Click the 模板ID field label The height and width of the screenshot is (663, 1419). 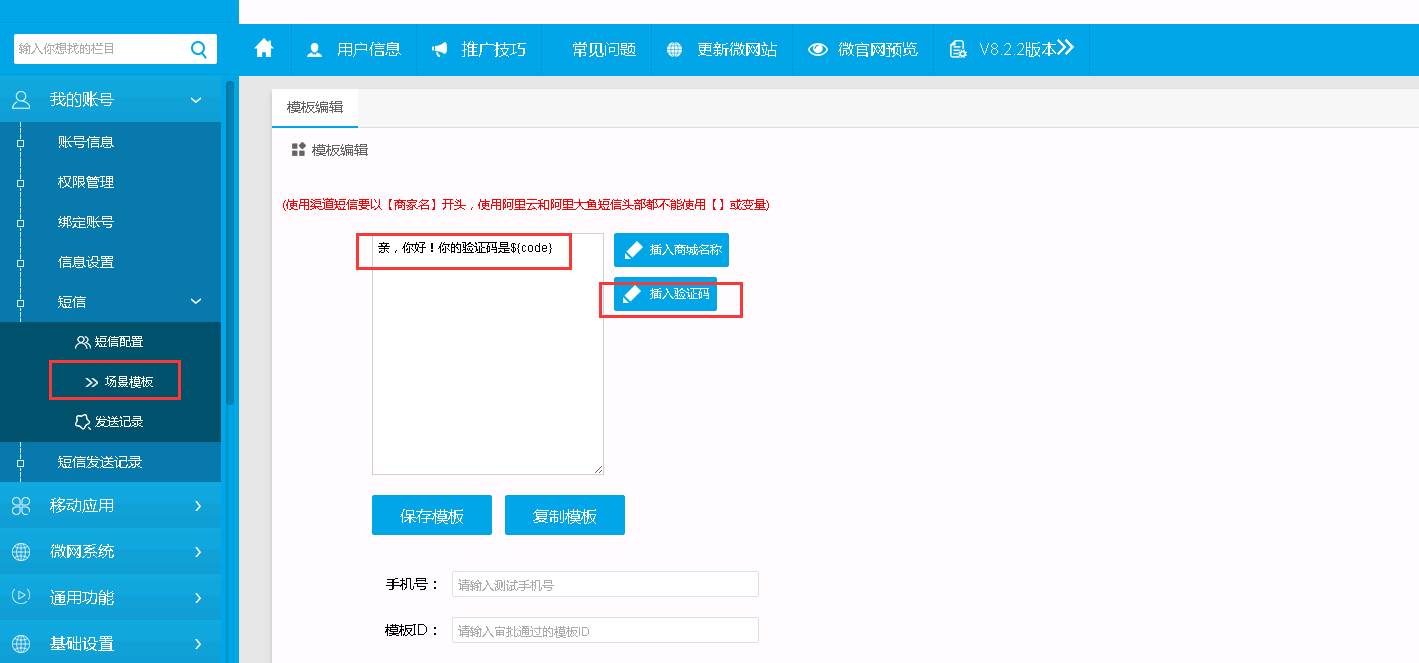[412, 630]
